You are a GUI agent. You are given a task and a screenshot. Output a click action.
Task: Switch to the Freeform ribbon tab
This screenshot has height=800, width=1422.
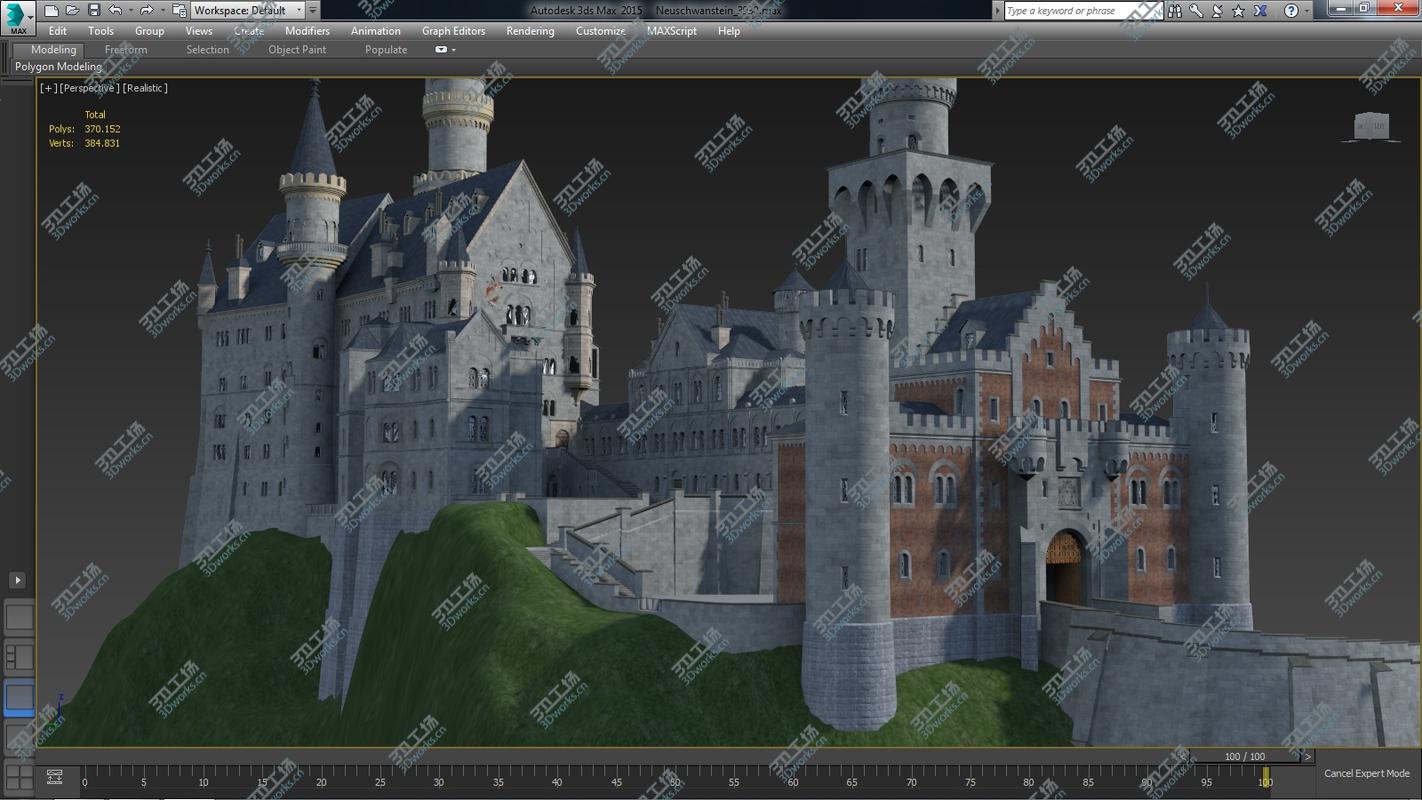pyautogui.click(x=126, y=50)
